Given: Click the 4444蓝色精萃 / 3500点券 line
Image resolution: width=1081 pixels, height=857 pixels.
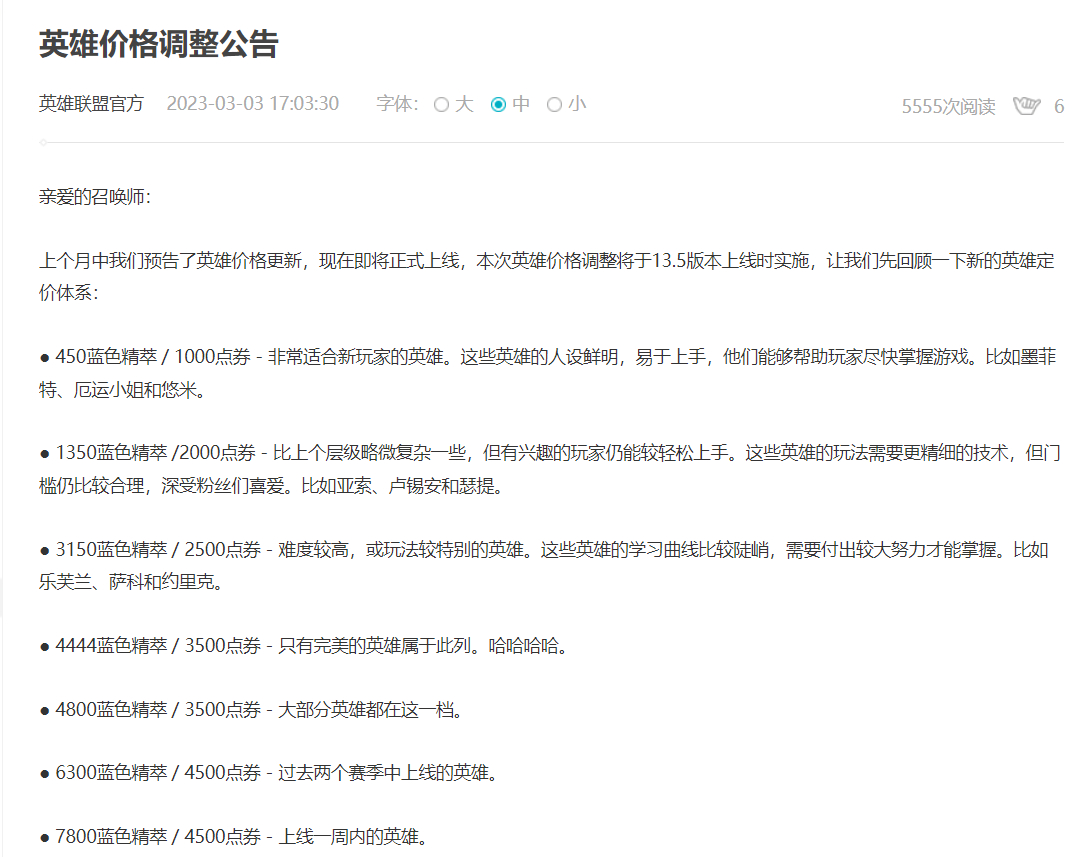Looking at the screenshot, I should click(304, 645).
